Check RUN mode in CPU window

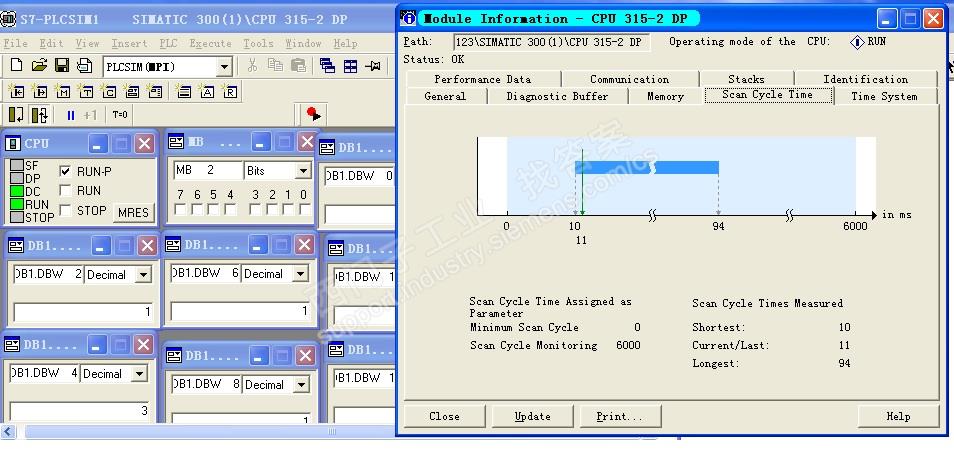click(66, 191)
